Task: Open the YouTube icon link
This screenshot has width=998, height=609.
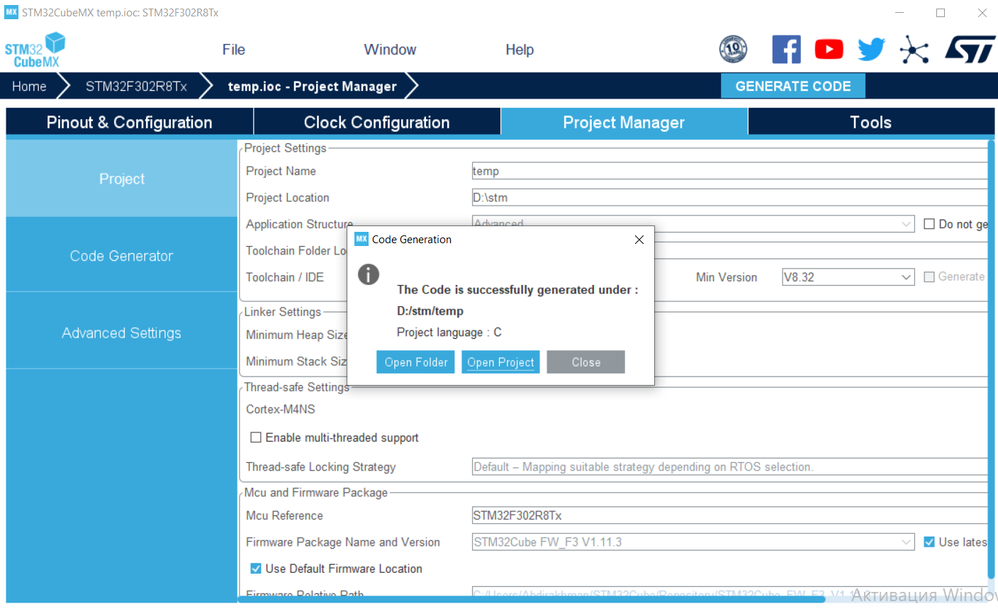Action: pyautogui.click(x=829, y=49)
